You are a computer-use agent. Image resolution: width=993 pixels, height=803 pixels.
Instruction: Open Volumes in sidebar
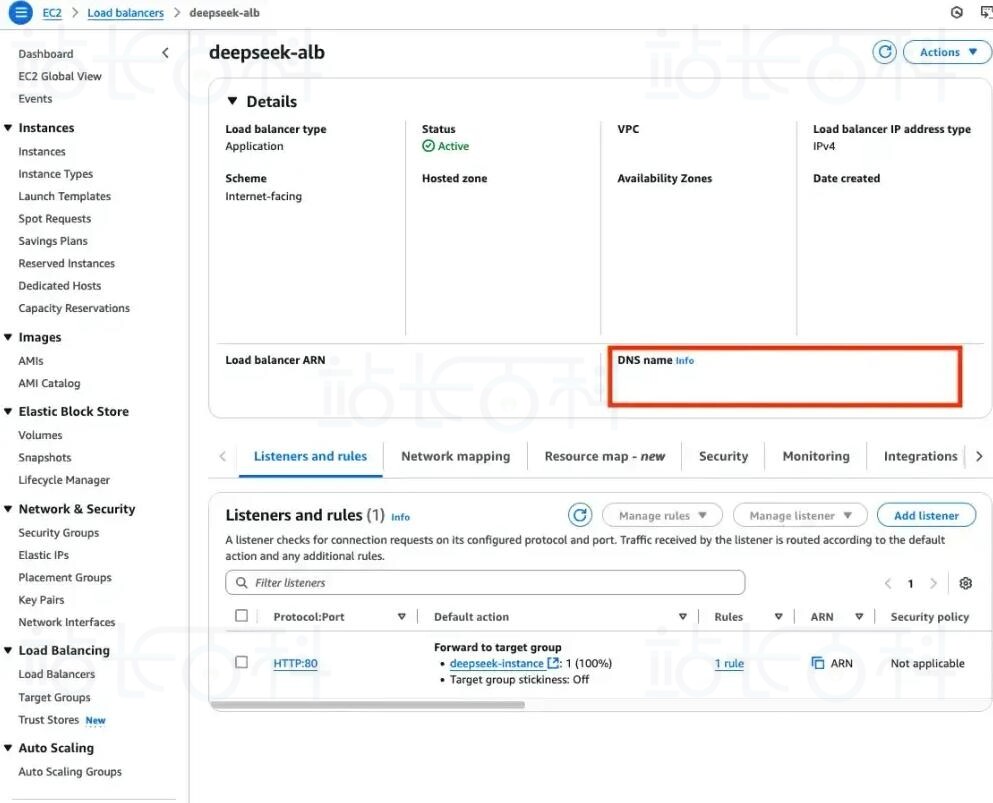41,435
